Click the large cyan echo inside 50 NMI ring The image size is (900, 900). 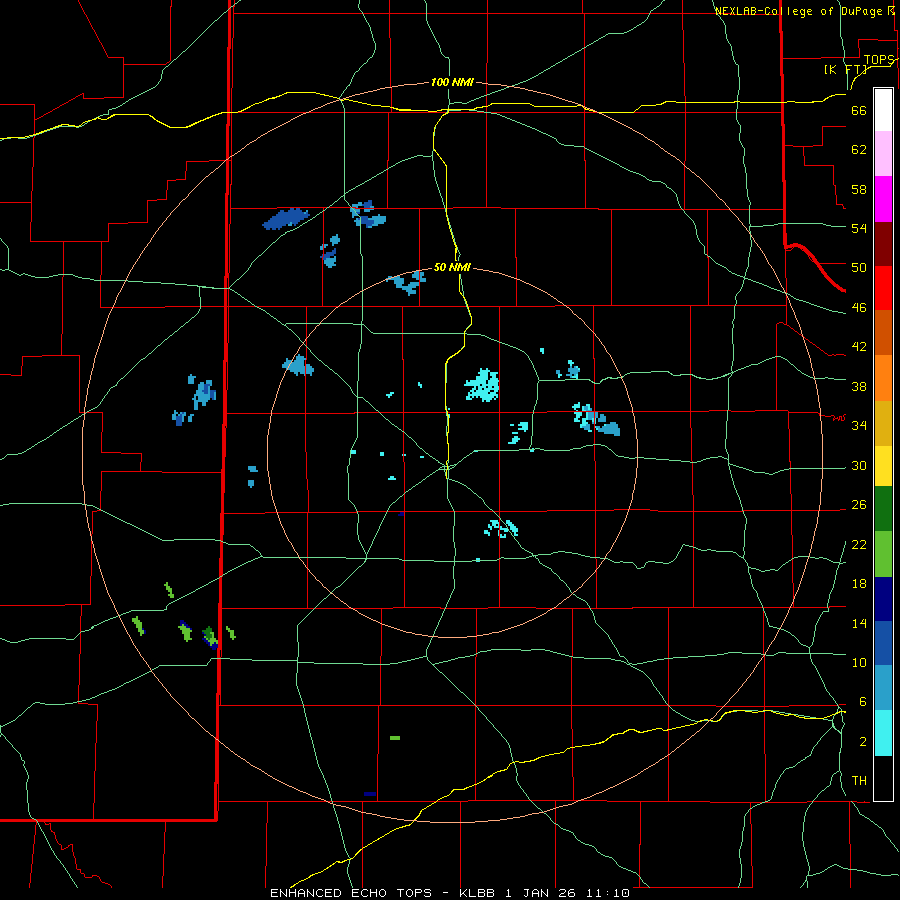coord(482,385)
